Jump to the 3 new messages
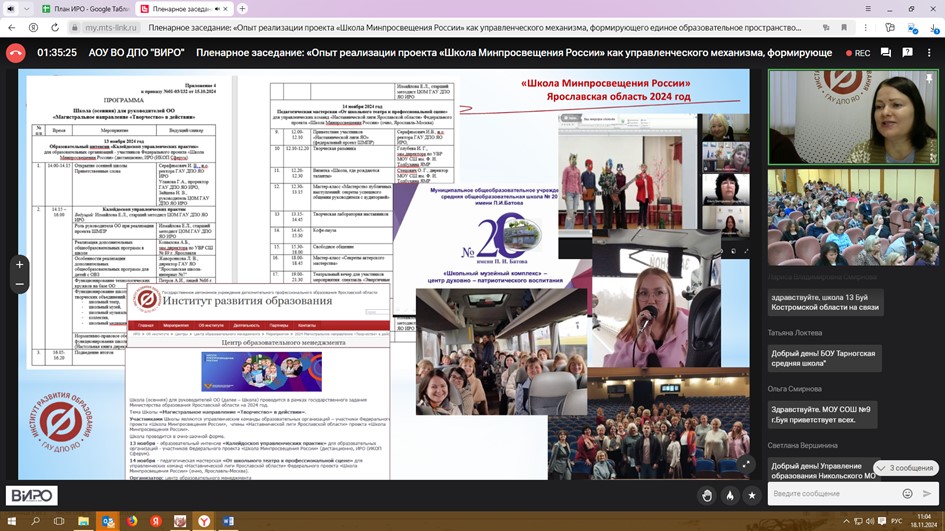945x531 pixels. (x=906, y=468)
